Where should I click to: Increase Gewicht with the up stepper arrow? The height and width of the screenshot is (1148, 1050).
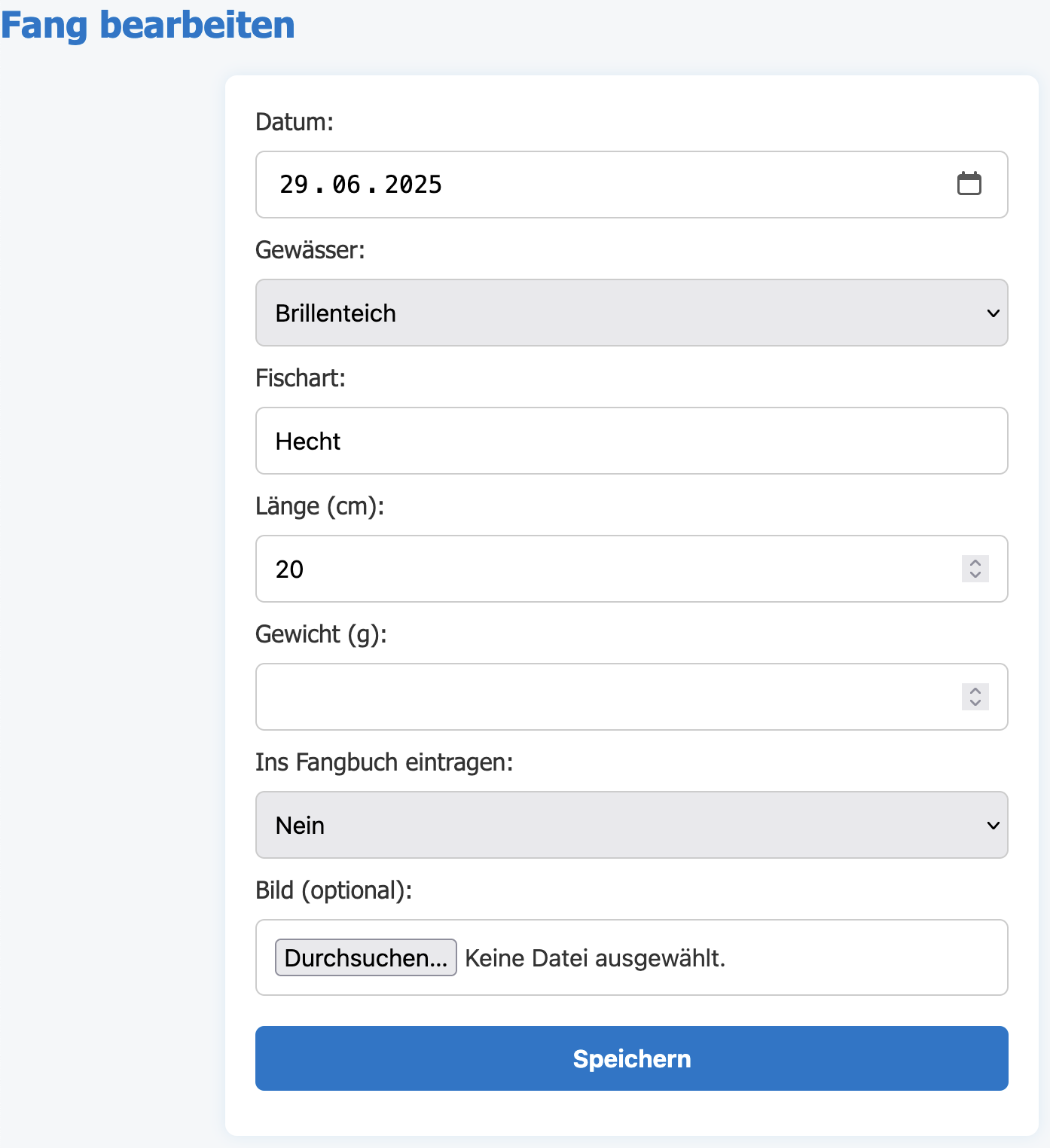pos(975,690)
